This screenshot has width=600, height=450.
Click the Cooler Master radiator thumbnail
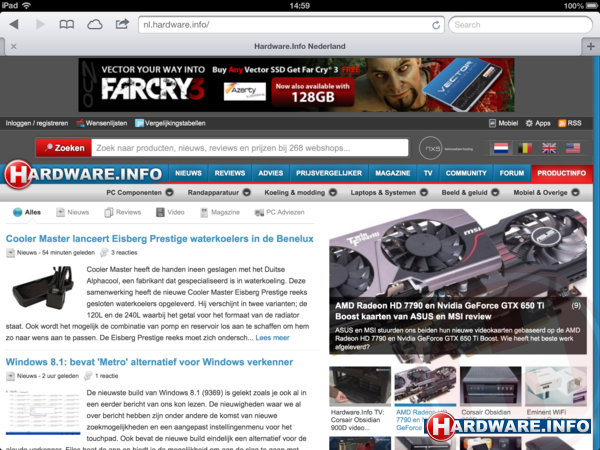coord(43,288)
